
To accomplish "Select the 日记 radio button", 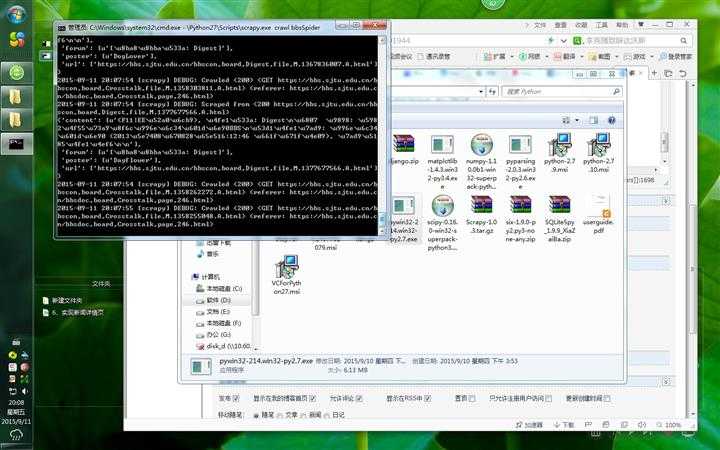I will click(x=326, y=415).
